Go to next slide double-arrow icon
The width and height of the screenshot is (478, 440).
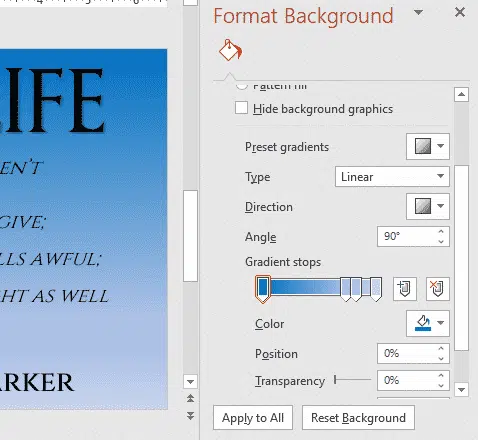pos(190,416)
